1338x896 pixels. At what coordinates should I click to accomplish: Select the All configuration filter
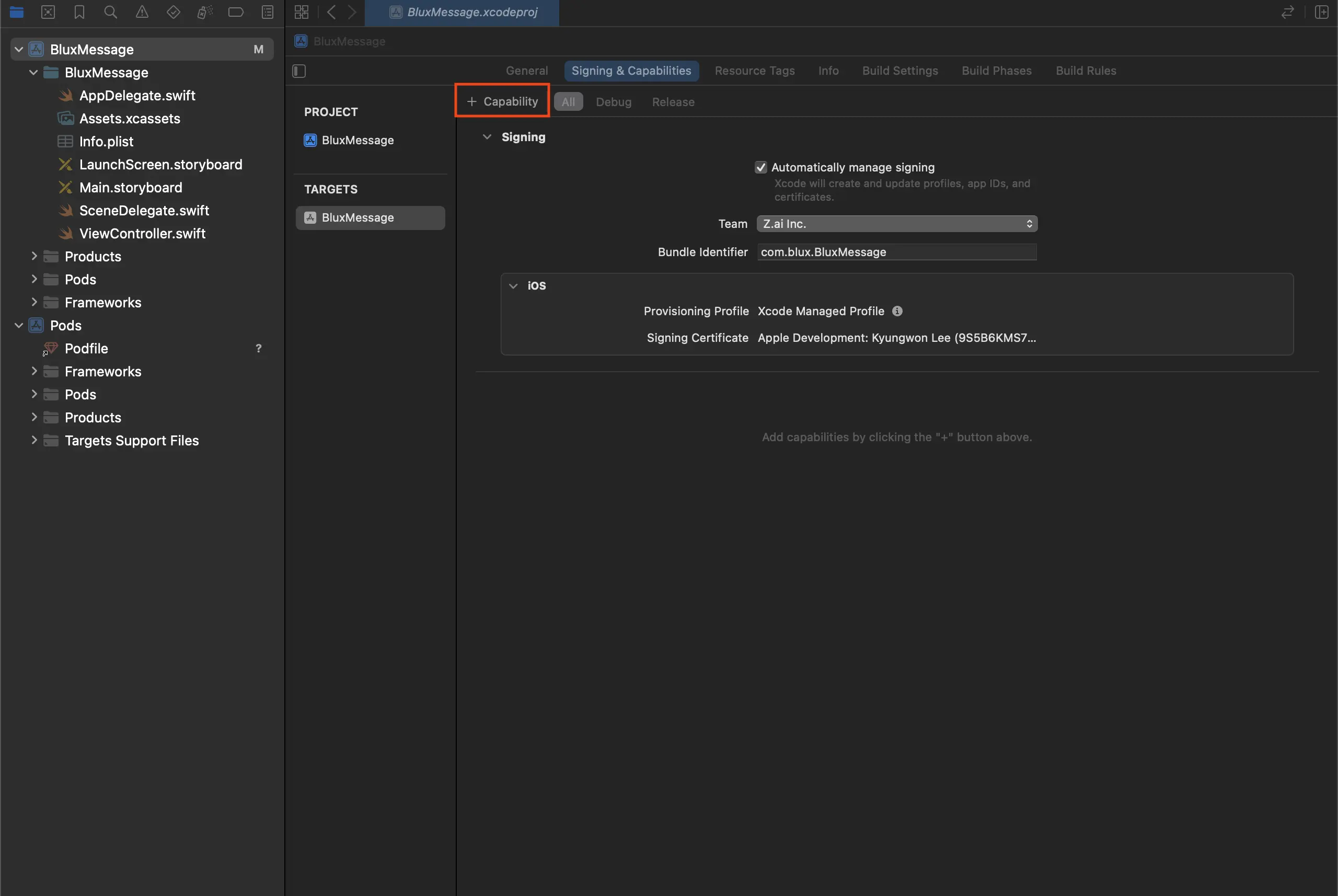tap(569, 102)
